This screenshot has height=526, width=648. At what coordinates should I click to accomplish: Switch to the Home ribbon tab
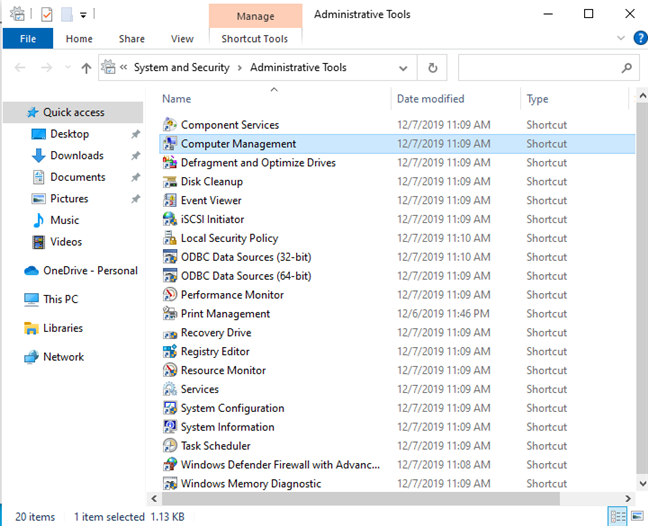pyautogui.click(x=79, y=38)
